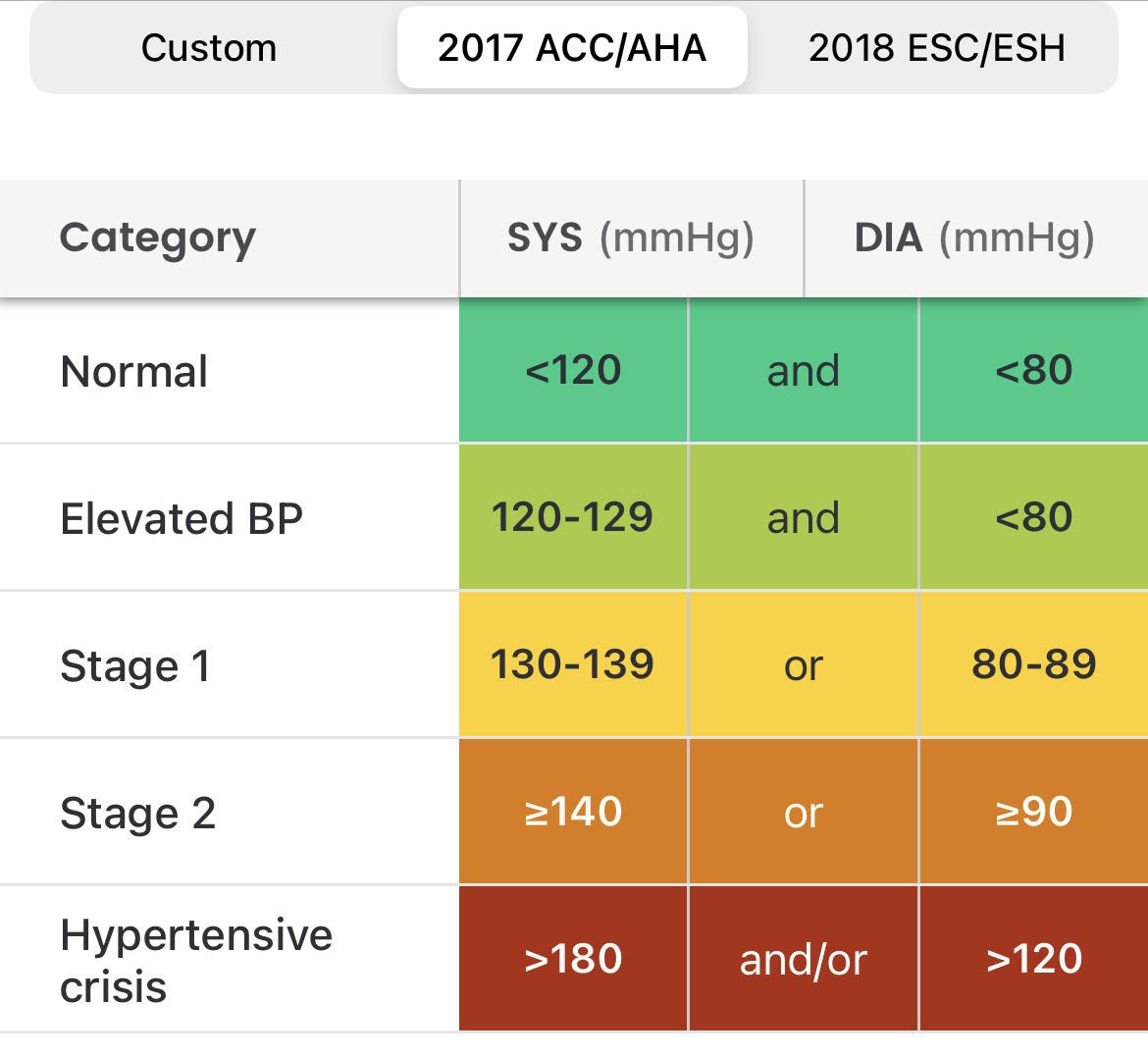Click the SYS (mmHg) column header

pos(630,238)
